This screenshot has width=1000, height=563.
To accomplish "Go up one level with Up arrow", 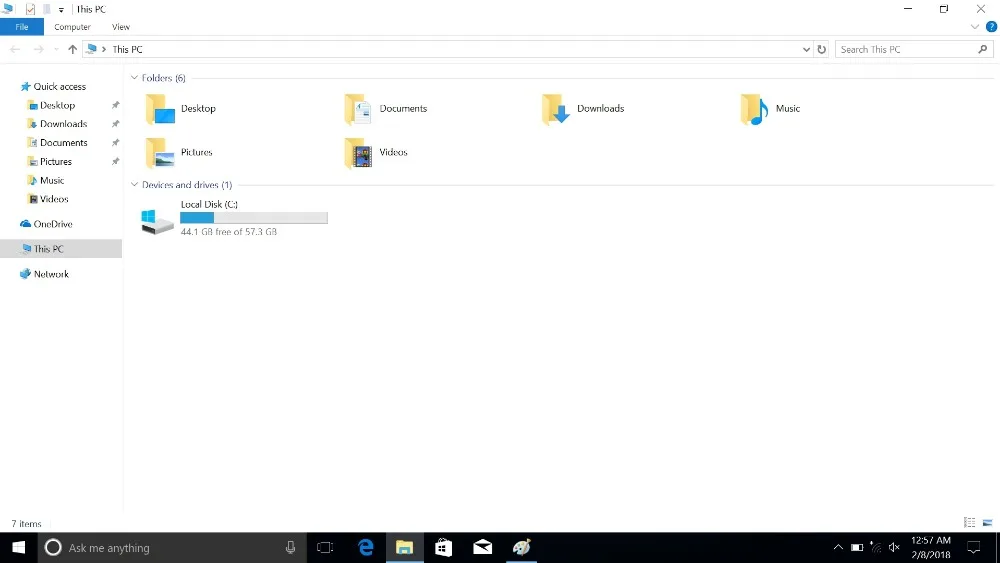I will tap(72, 49).
